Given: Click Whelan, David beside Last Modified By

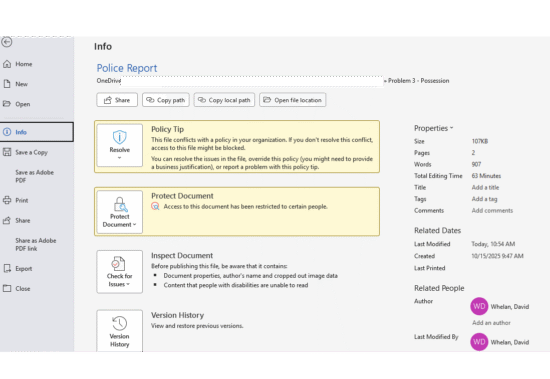Looking at the screenshot, I should (510, 342).
